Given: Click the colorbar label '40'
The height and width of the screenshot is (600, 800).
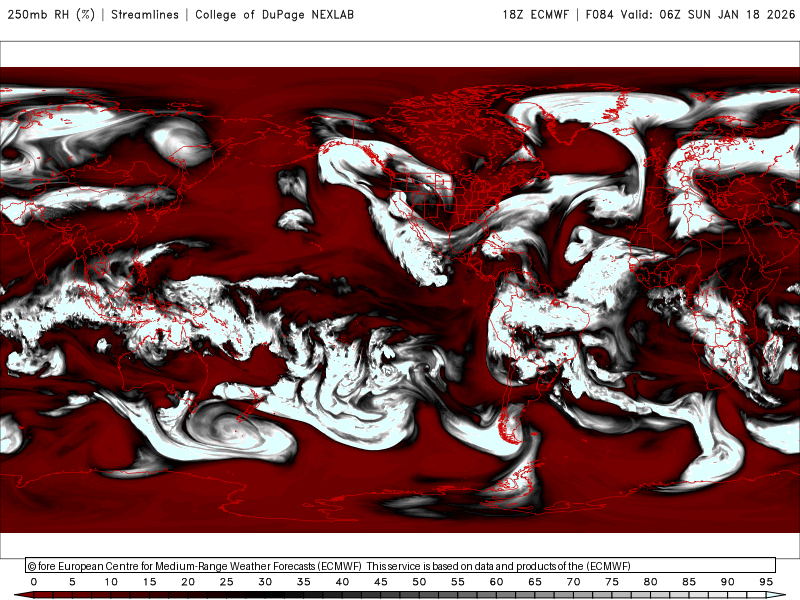Looking at the screenshot, I should click(342, 582).
